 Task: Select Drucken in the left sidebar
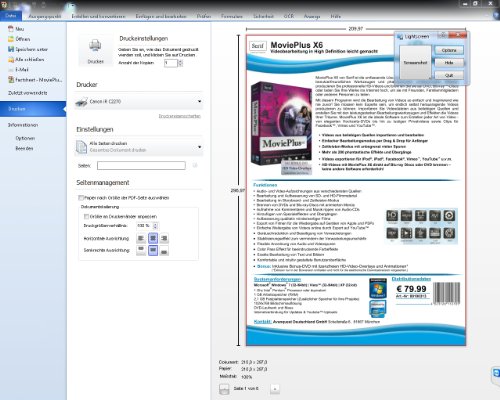(33, 109)
